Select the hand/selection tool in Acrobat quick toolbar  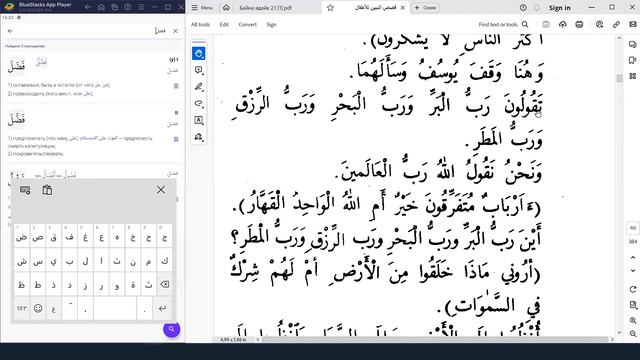199,53
